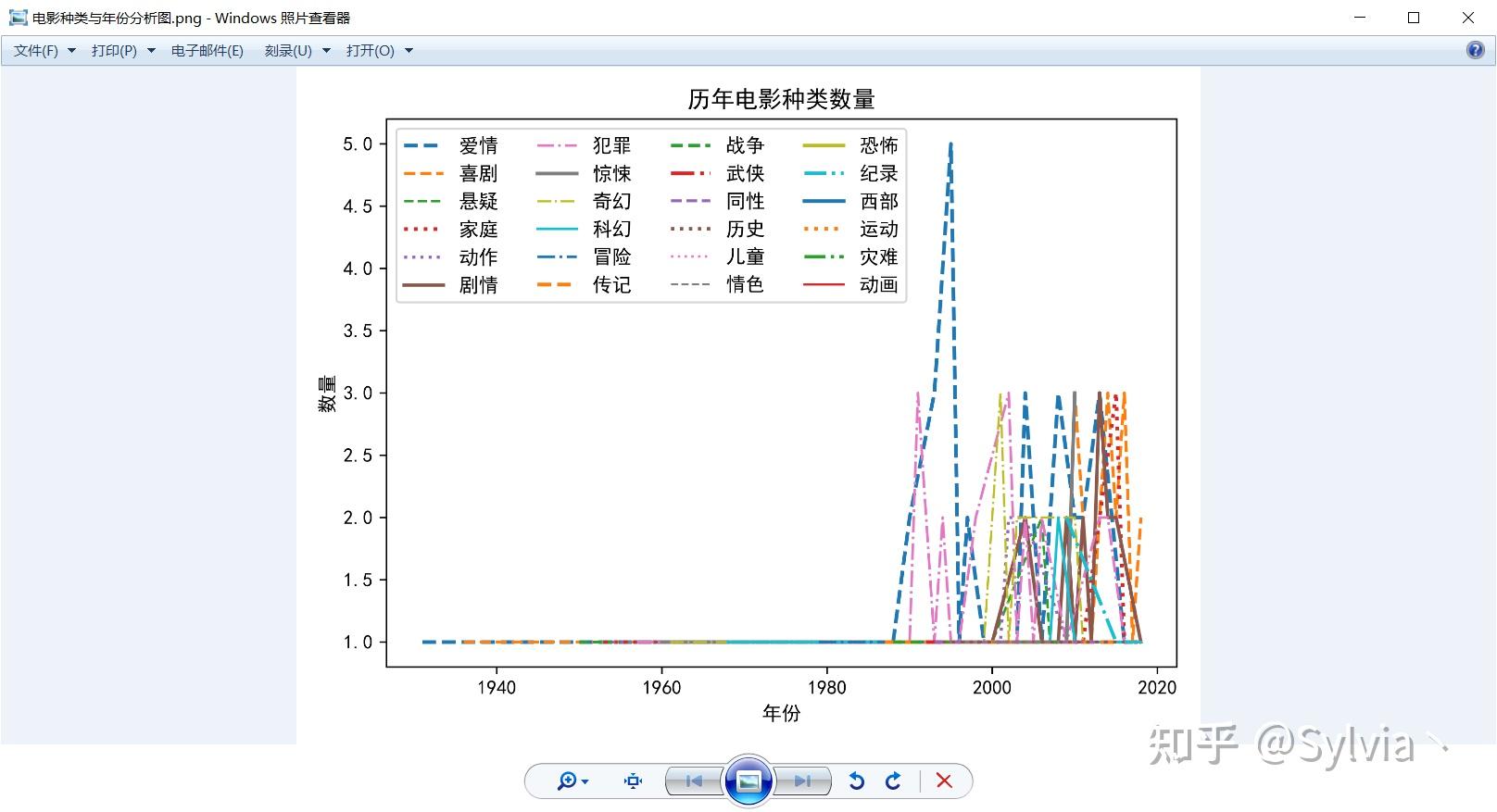Rotate the image clockwise
The height and width of the screenshot is (812, 1497).
coord(893,781)
